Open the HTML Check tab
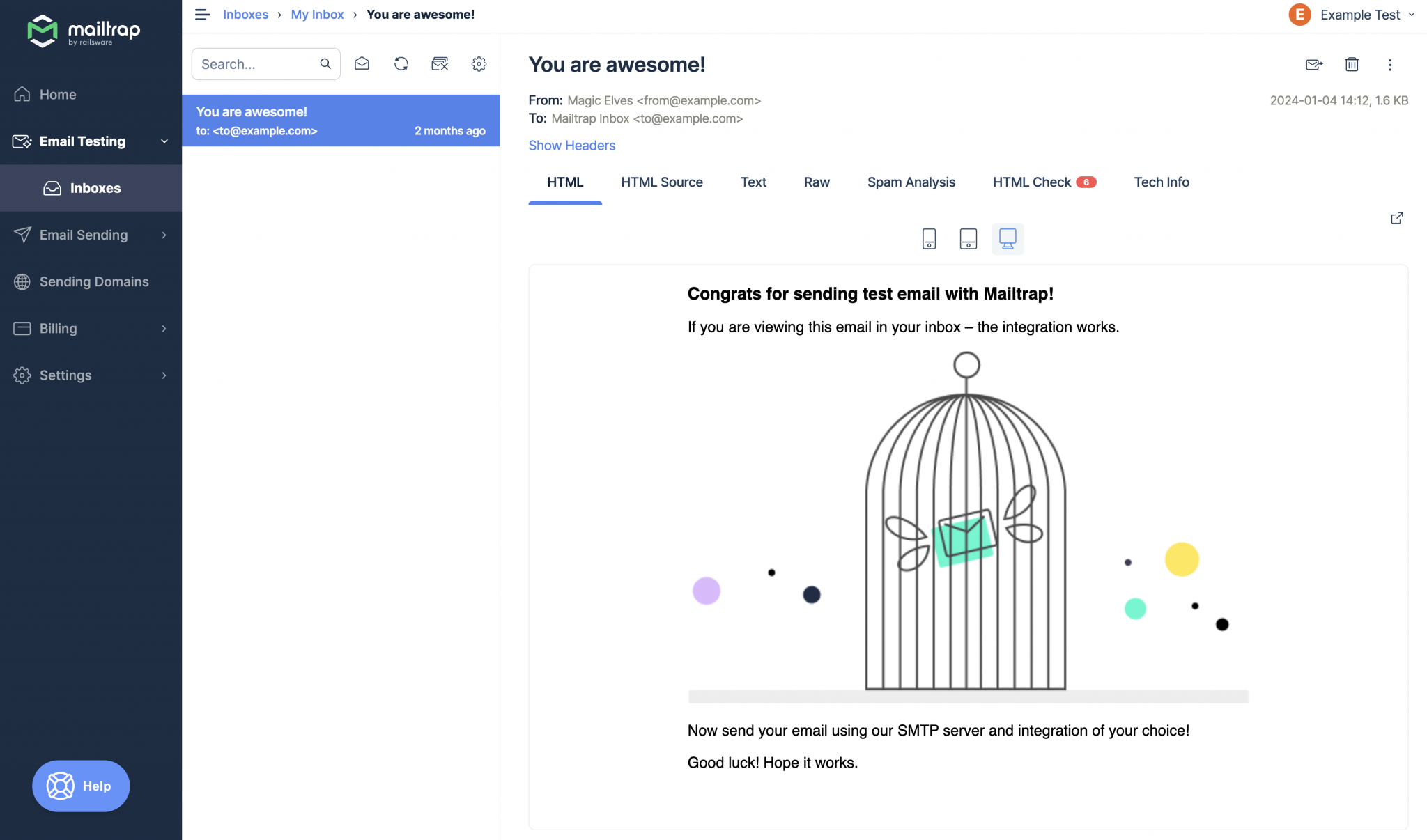1427x840 pixels. point(1033,182)
